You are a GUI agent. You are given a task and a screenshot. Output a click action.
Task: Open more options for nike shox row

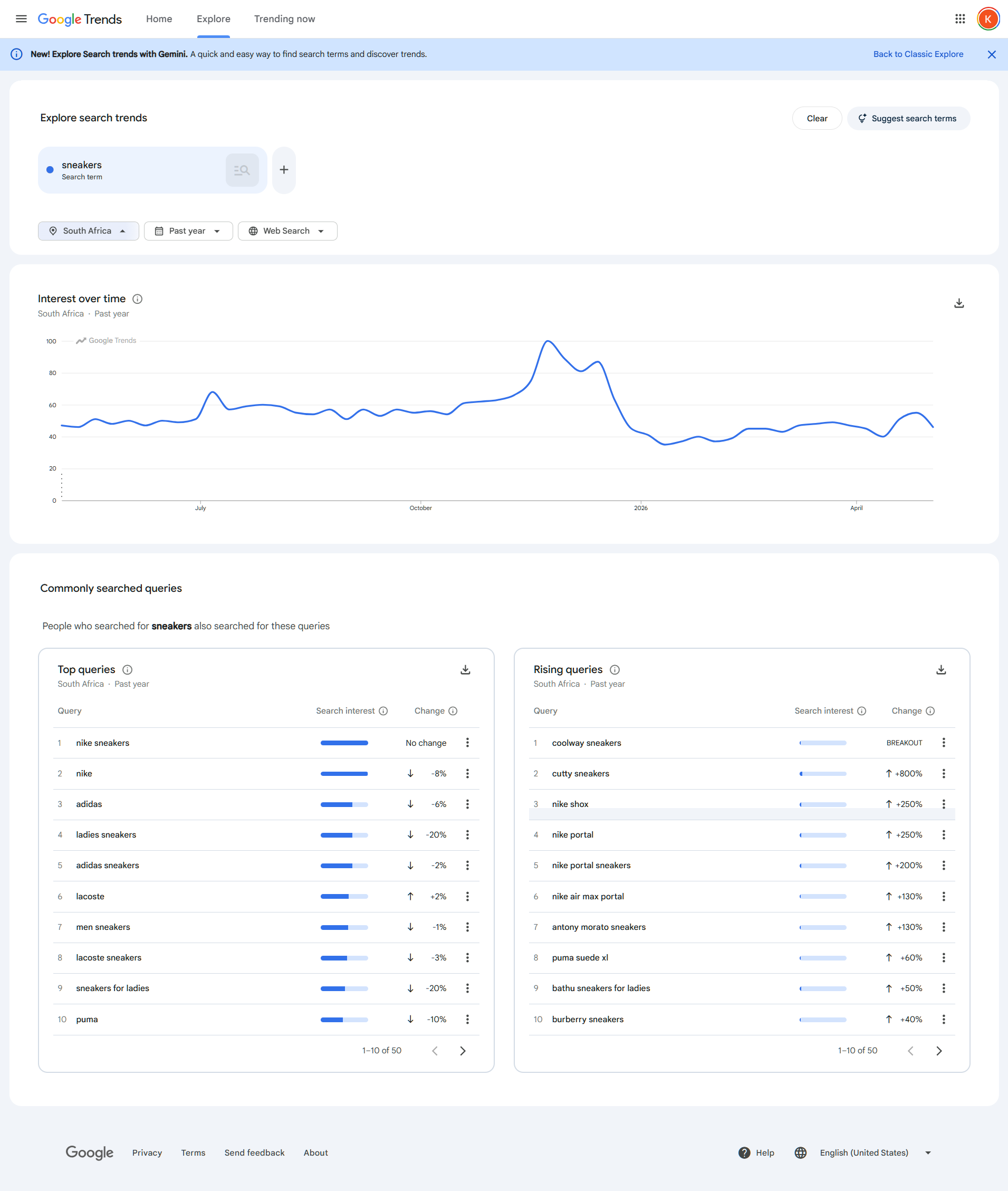[x=943, y=803]
